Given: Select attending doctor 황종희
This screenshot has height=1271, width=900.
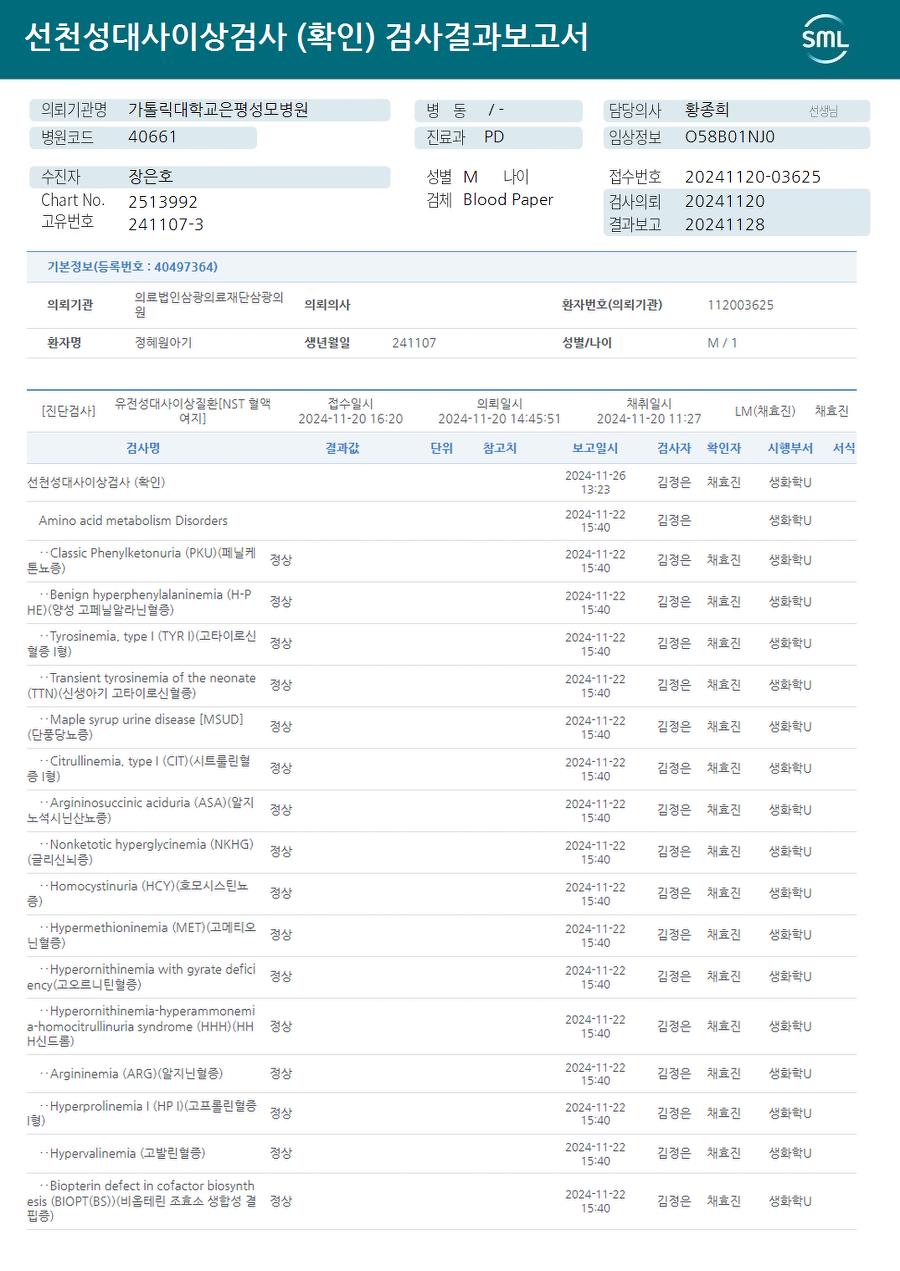Looking at the screenshot, I should tap(707, 110).
